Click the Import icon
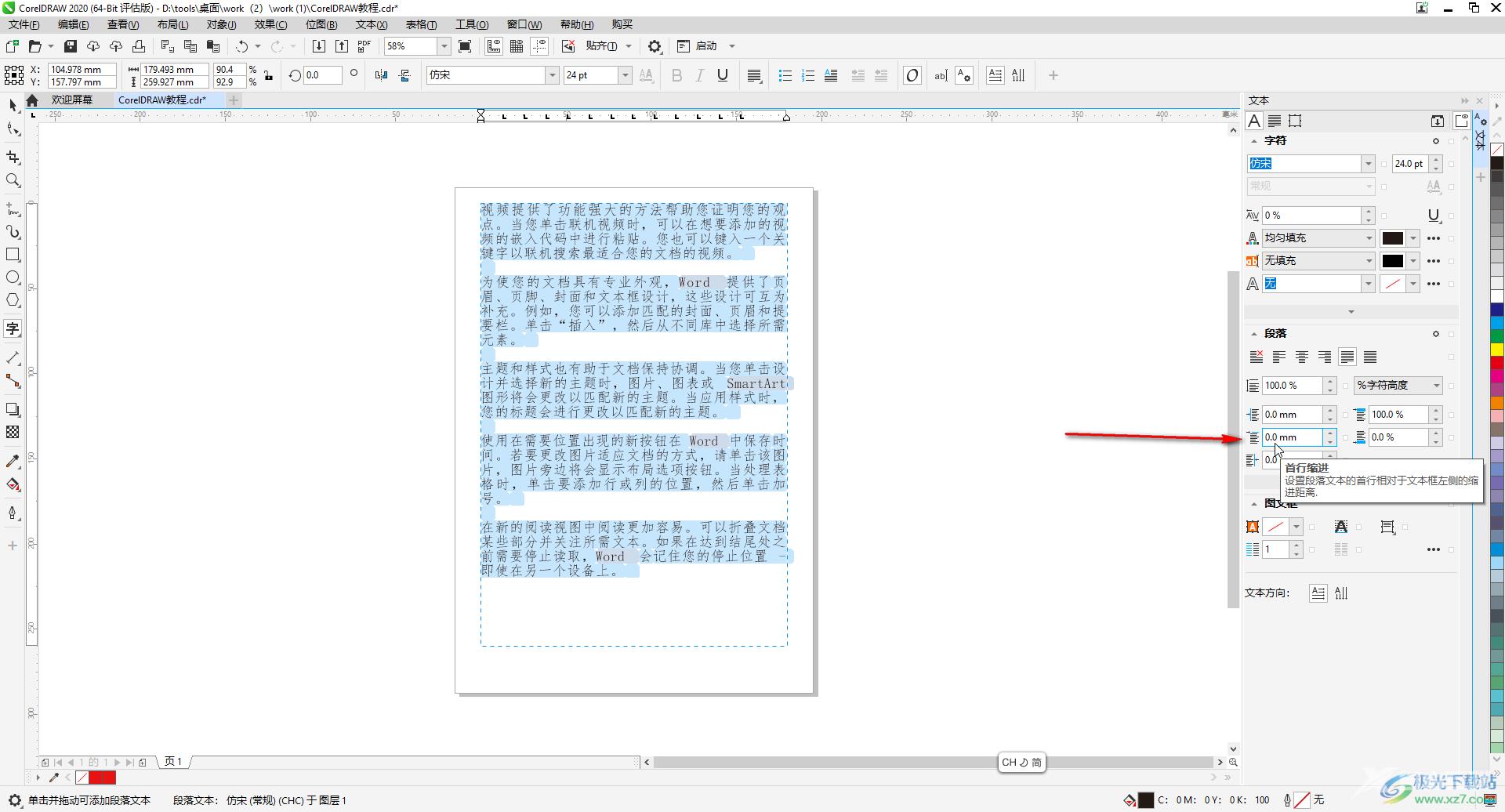The width and height of the screenshot is (1505, 812). [318, 46]
